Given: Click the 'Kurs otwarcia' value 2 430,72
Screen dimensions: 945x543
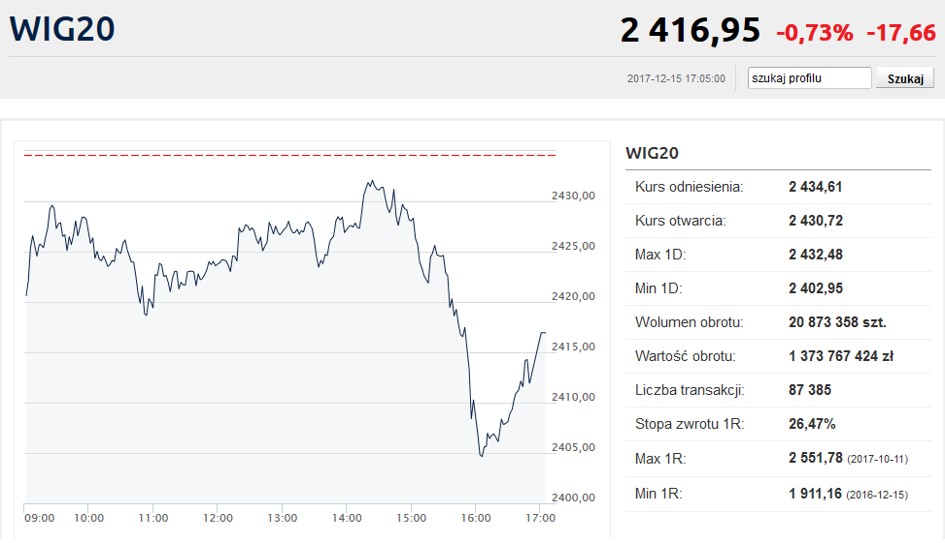Looking at the screenshot, I should 815,221.
